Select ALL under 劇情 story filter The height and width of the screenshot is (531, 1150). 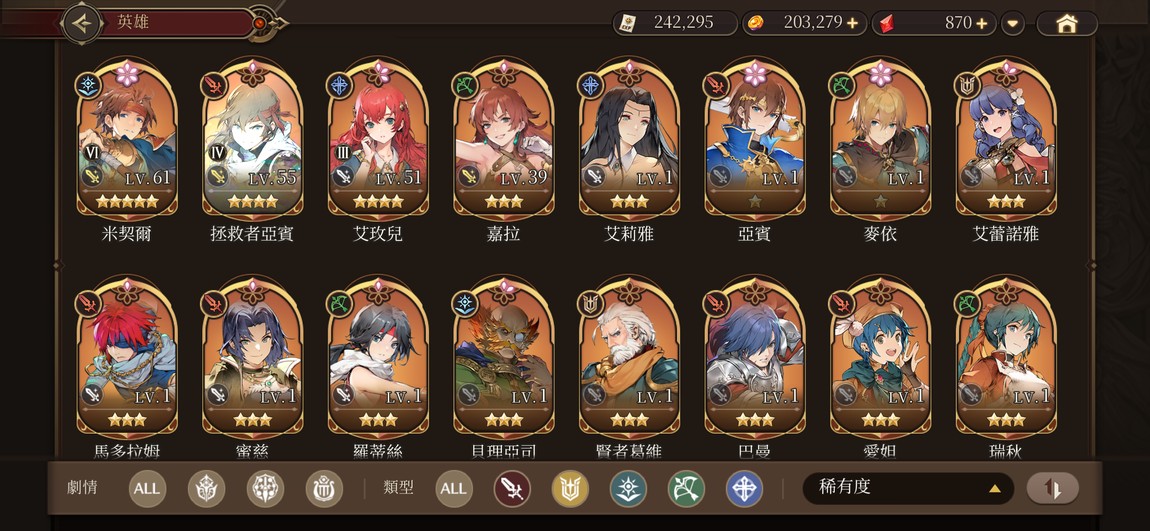coord(147,488)
